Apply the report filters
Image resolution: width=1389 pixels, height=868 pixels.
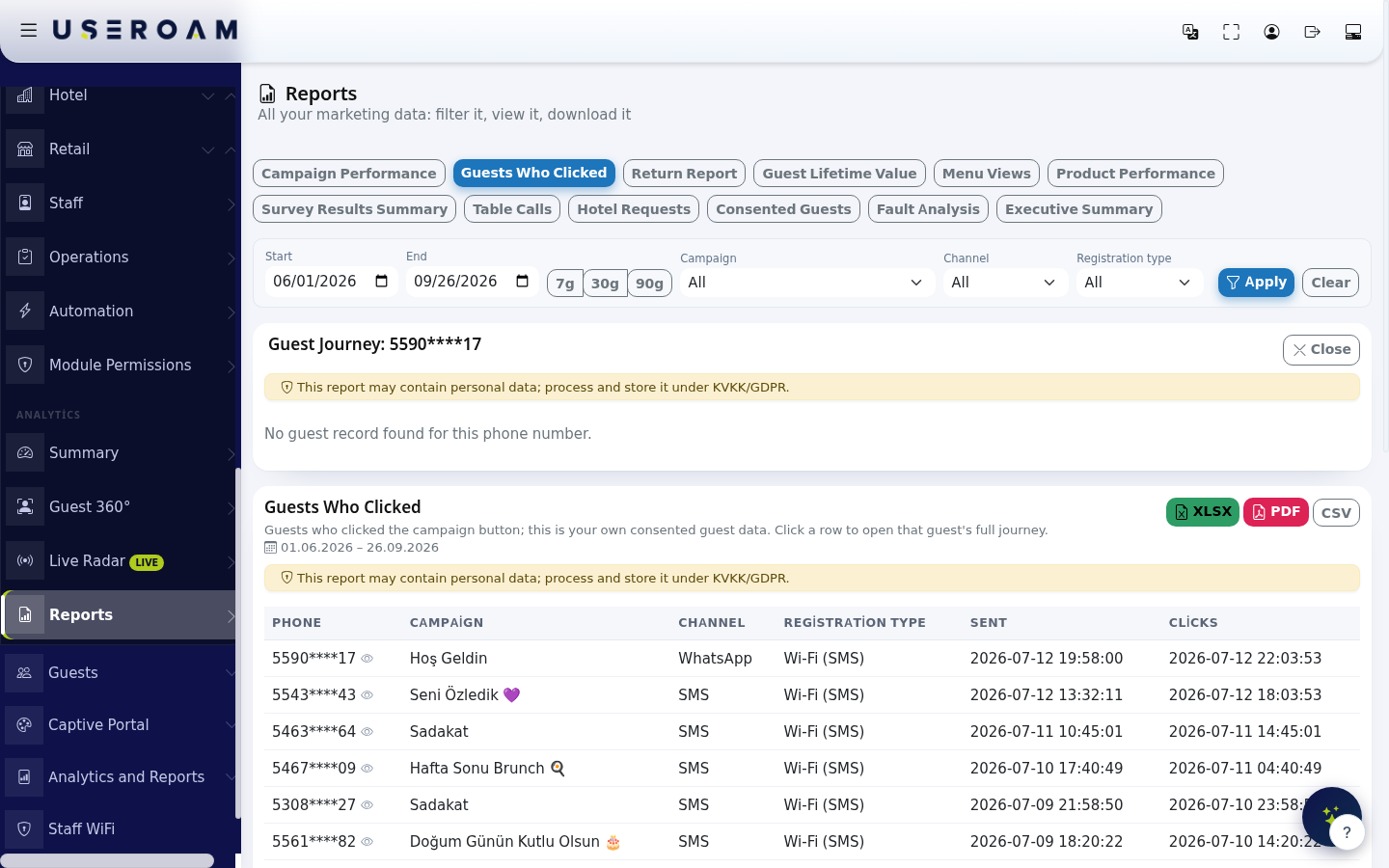[x=1256, y=283]
